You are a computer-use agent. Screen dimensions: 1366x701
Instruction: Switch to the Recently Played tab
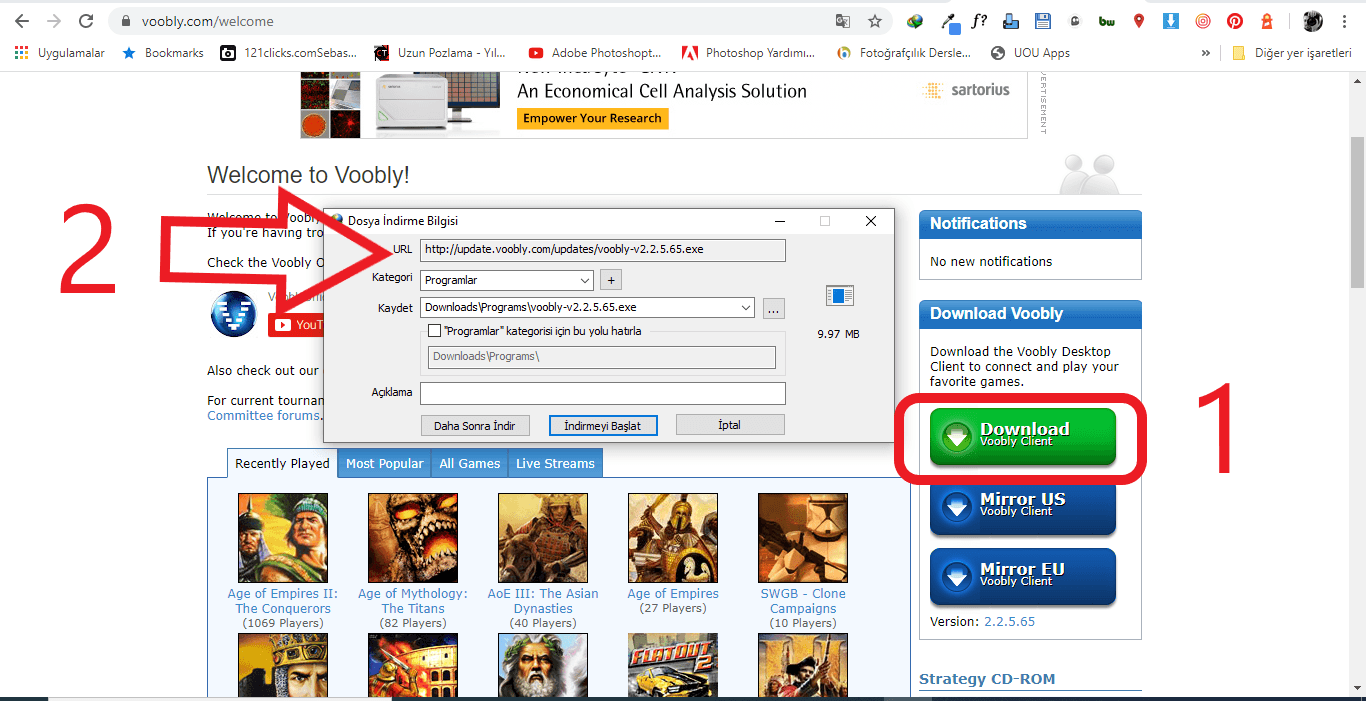pyautogui.click(x=282, y=463)
